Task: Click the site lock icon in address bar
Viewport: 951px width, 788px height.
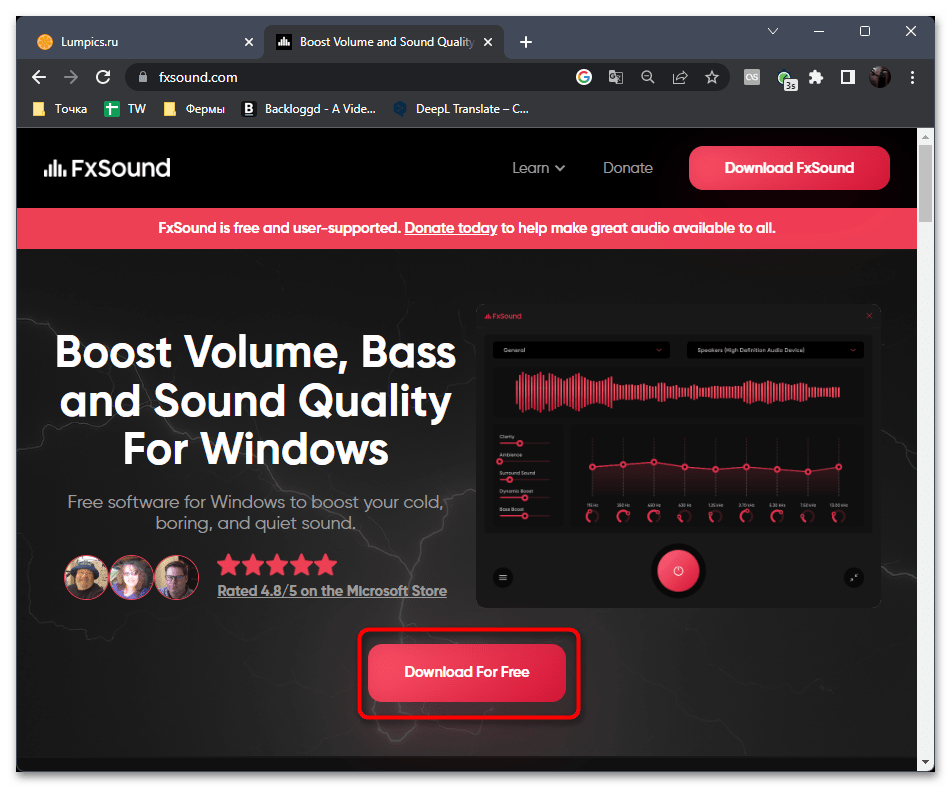Action: coord(143,77)
